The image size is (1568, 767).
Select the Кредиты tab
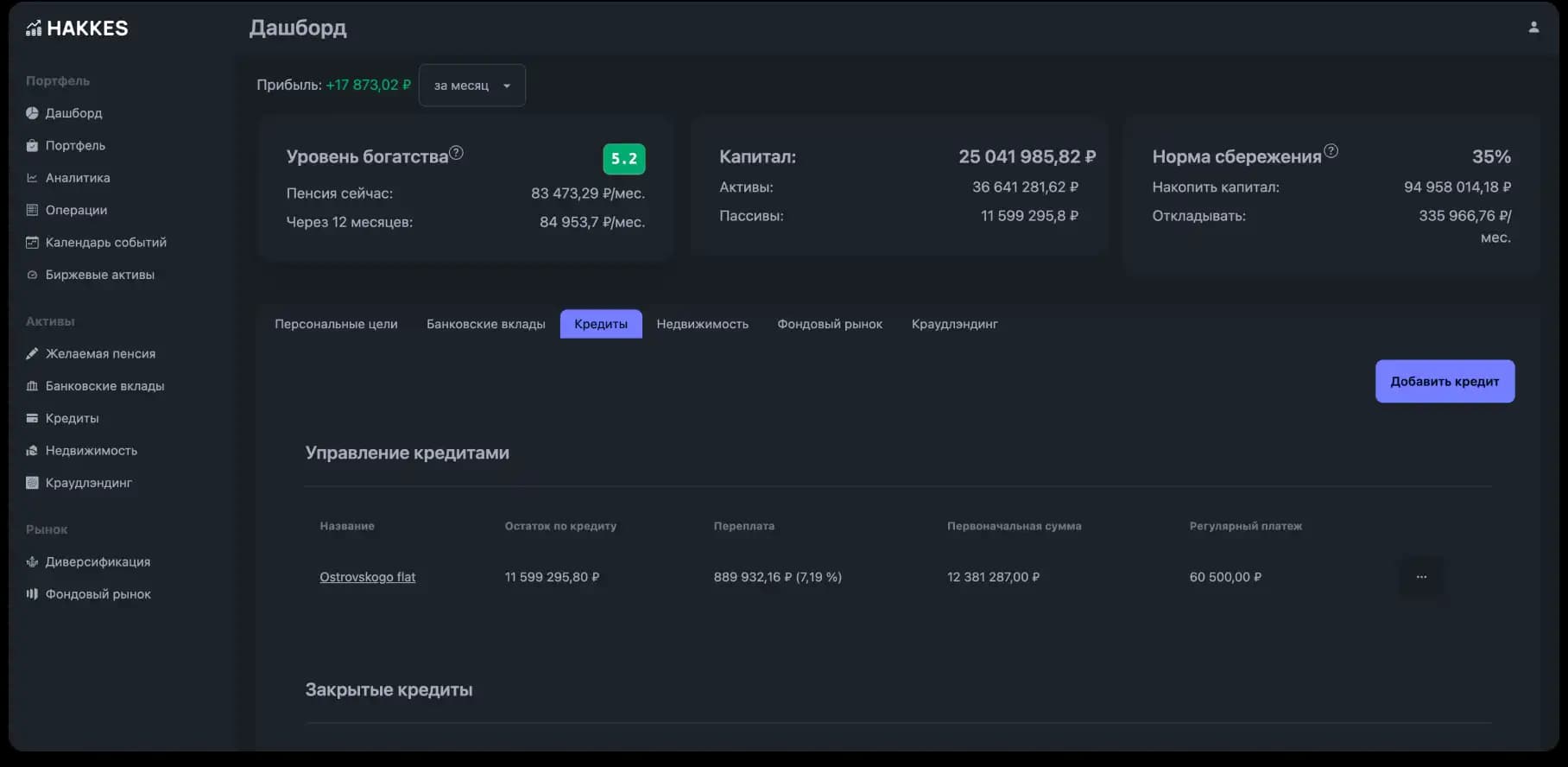point(601,324)
